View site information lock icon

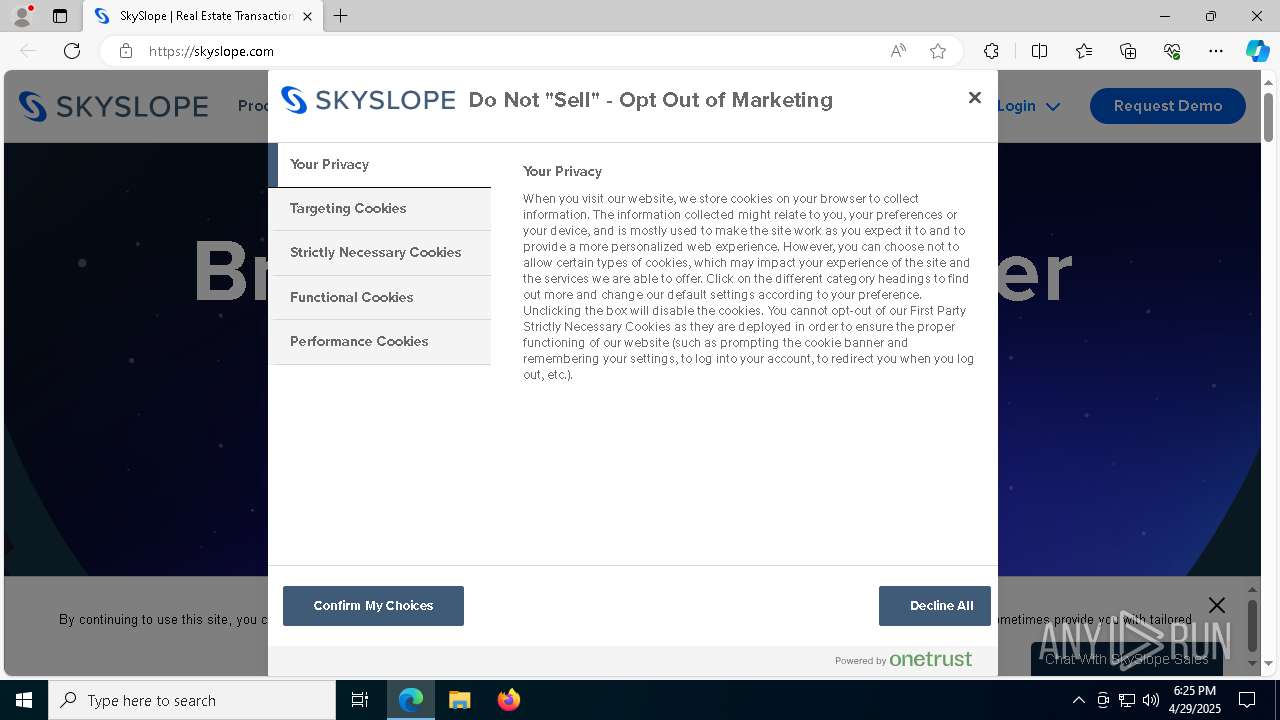pos(126,51)
